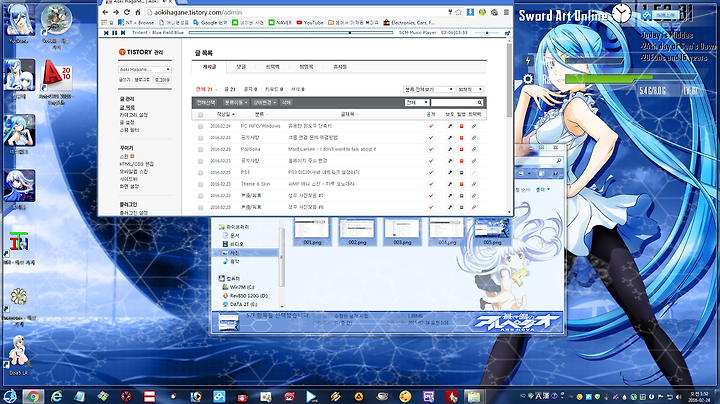720x404 pixels.
Task: Toggle the select-all checkbox in table header
Action: click(x=201, y=114)
